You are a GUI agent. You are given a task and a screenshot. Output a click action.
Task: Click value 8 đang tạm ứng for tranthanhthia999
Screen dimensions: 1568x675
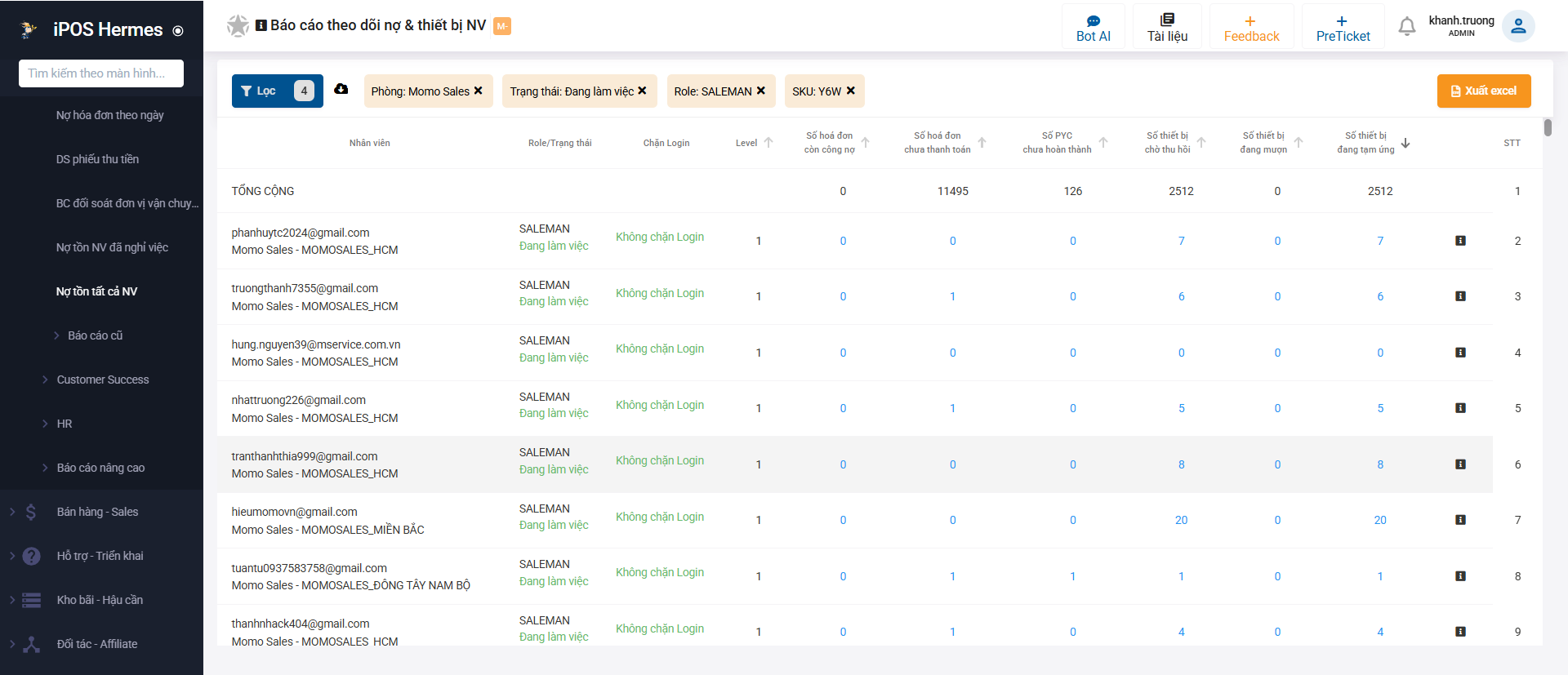point(1380,464)
